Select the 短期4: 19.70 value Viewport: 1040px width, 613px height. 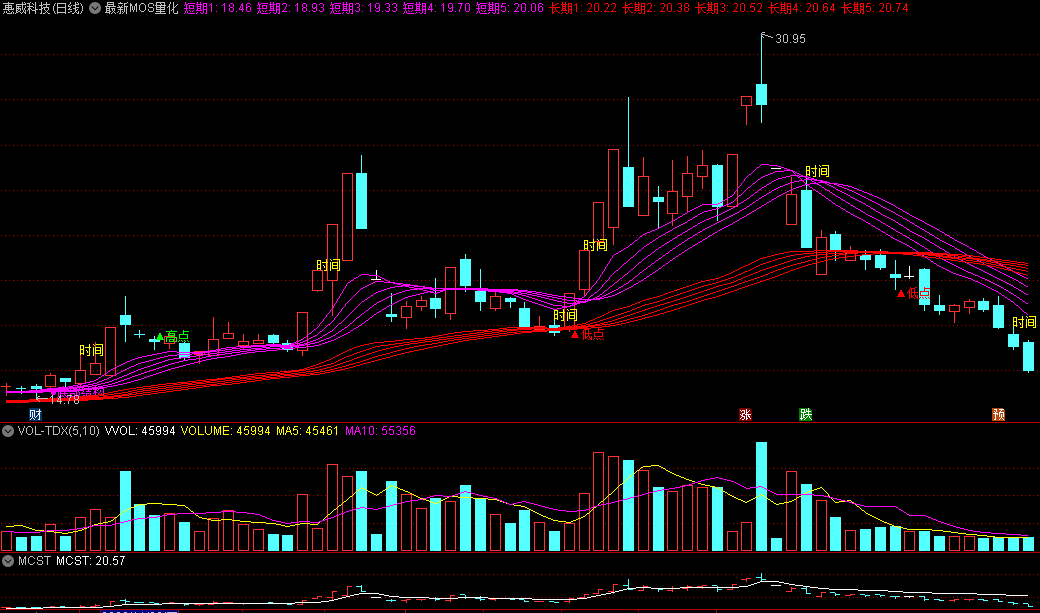click(437, 9)
